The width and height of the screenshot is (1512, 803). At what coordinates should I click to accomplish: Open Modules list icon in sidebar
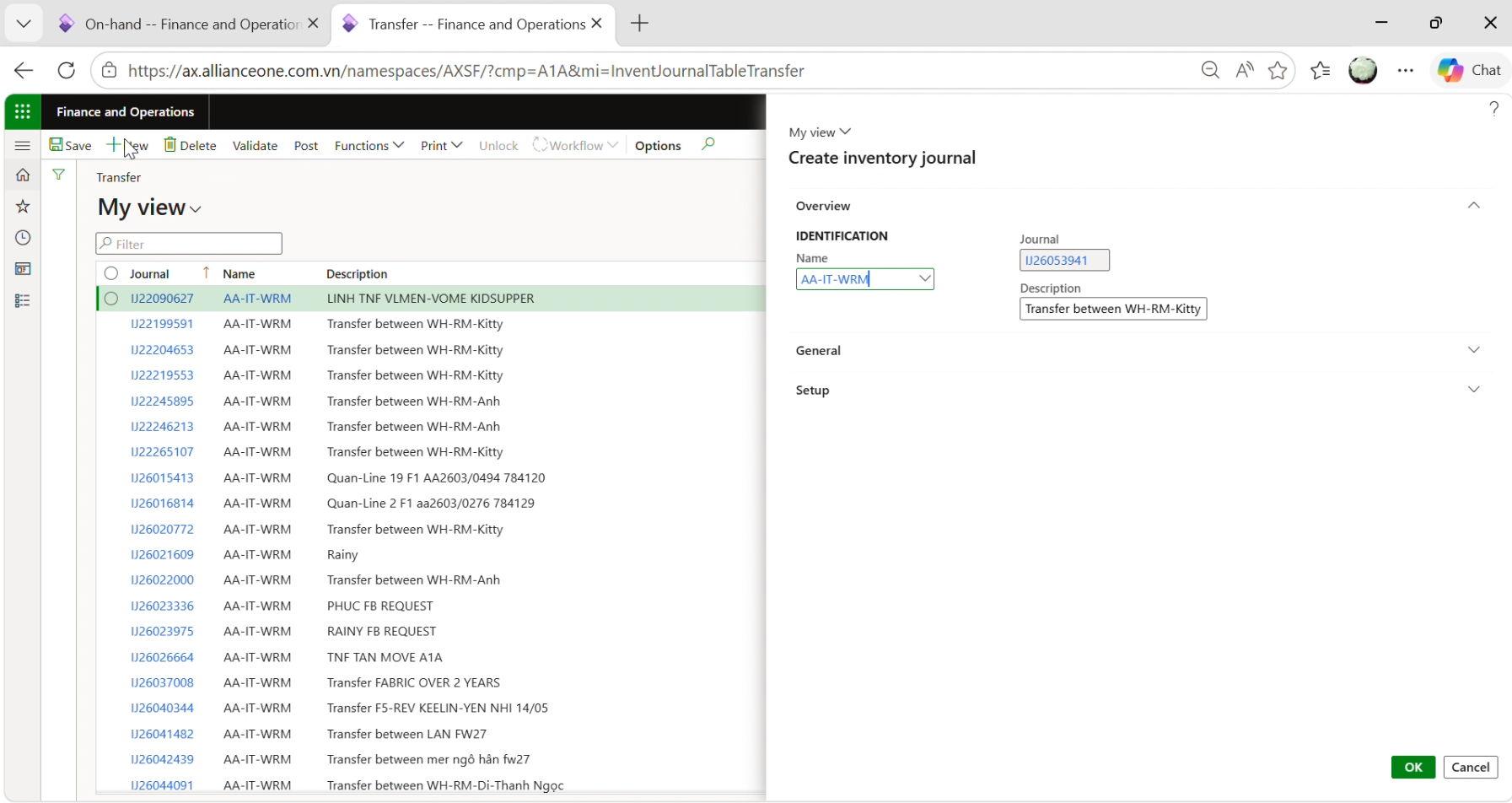pyautogui.click(x=23, y=300)
